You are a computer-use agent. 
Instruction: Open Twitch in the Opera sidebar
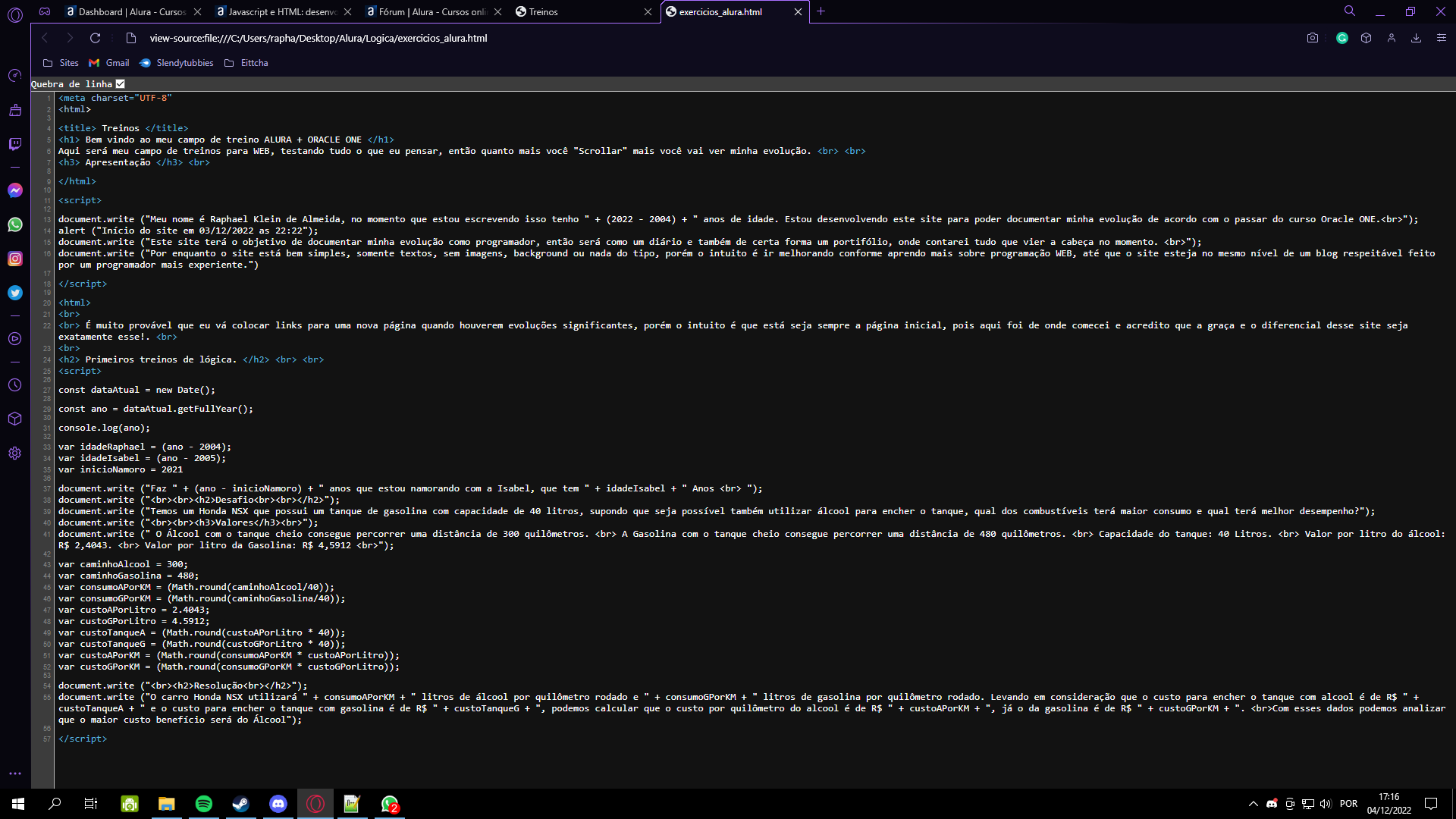(15, 144)
